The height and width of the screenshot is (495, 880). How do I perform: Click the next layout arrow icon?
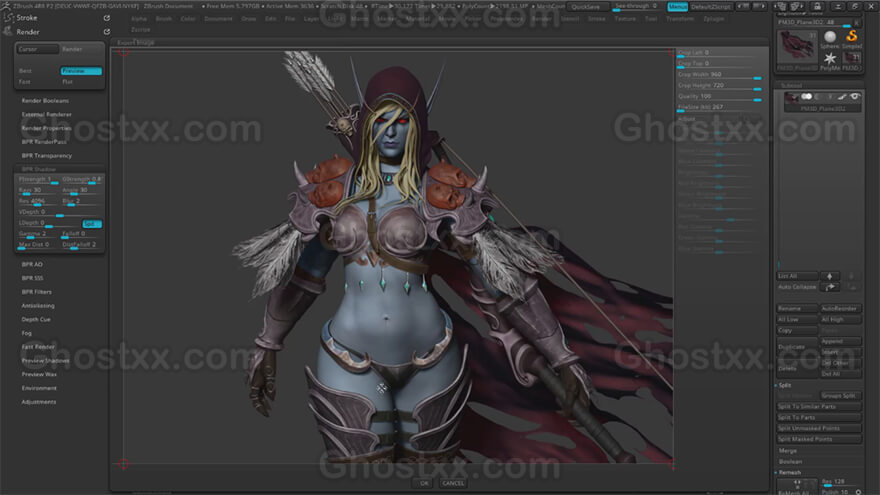tap(759, 6)
